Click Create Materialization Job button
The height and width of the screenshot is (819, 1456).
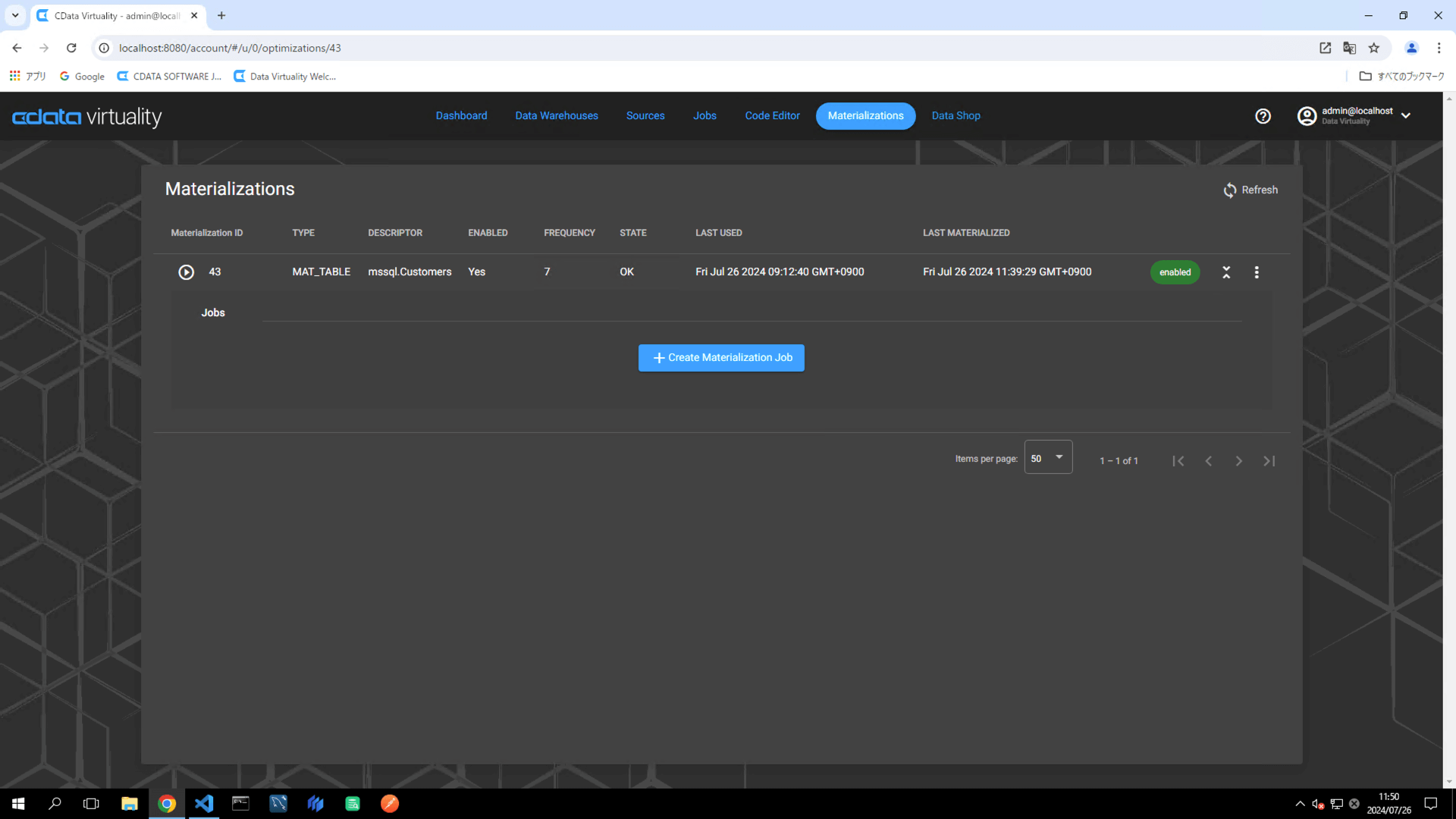(721, 358)
